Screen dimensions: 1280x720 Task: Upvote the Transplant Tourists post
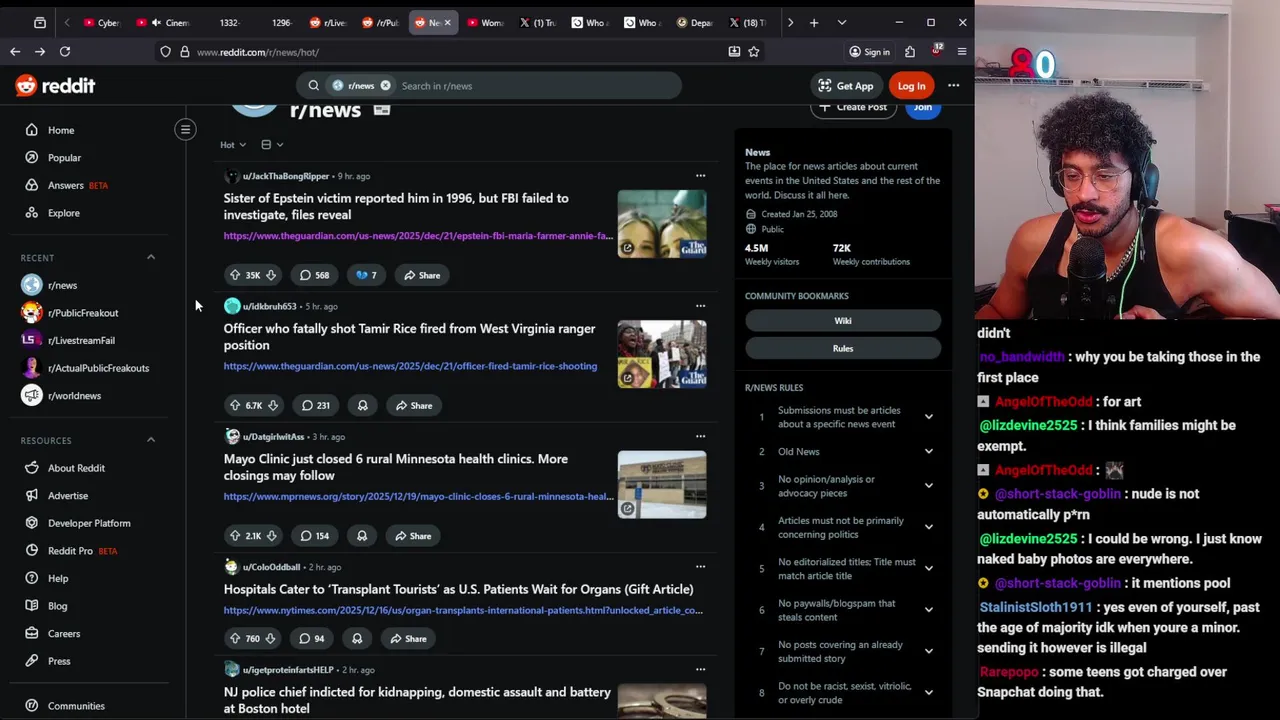(235, 638)
